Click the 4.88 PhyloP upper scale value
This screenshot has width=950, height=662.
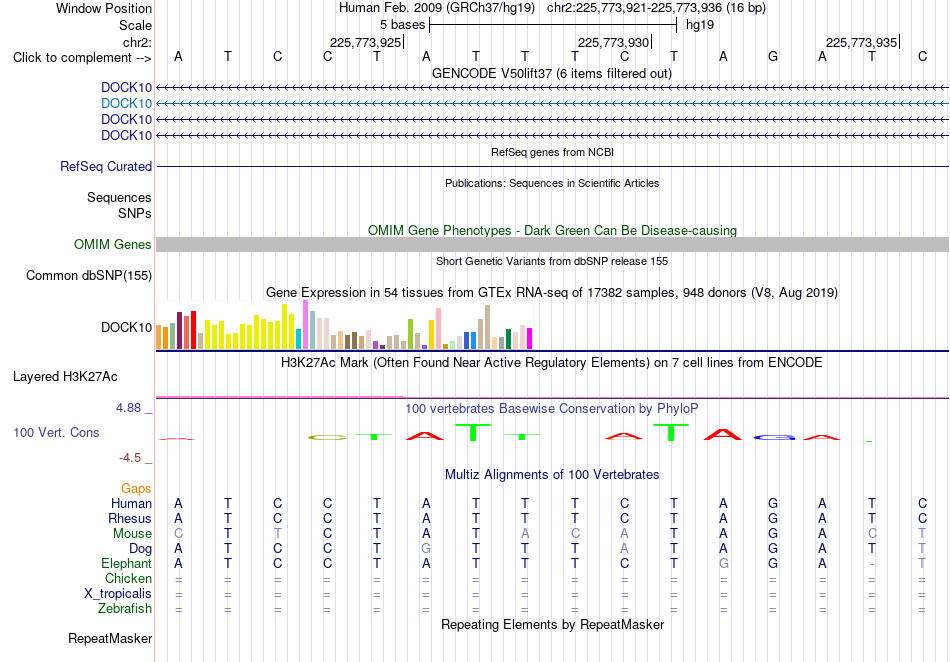pos(128,408)
